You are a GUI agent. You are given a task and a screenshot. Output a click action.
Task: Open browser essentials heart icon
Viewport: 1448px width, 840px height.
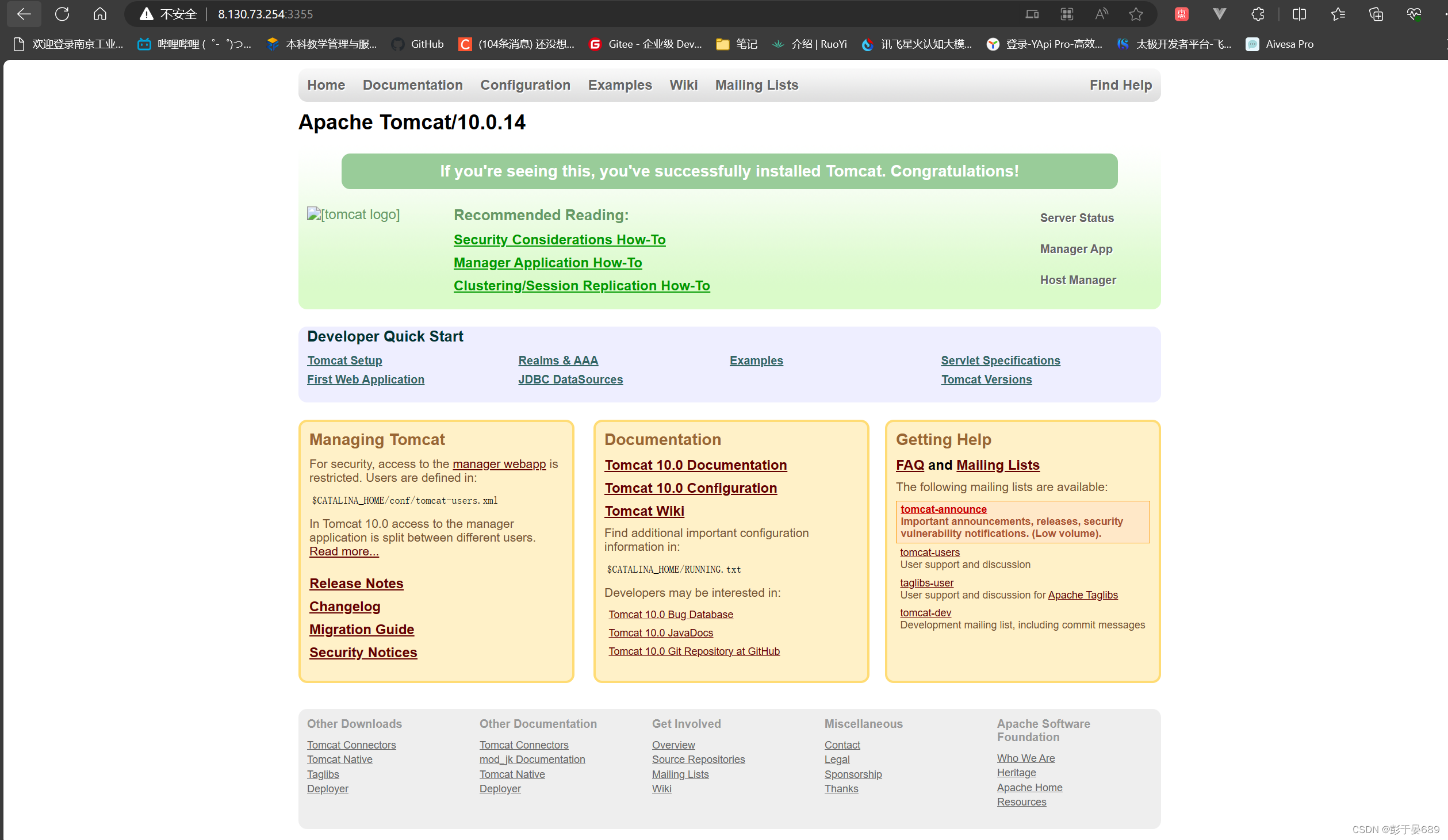click(x=1414, y=14)
